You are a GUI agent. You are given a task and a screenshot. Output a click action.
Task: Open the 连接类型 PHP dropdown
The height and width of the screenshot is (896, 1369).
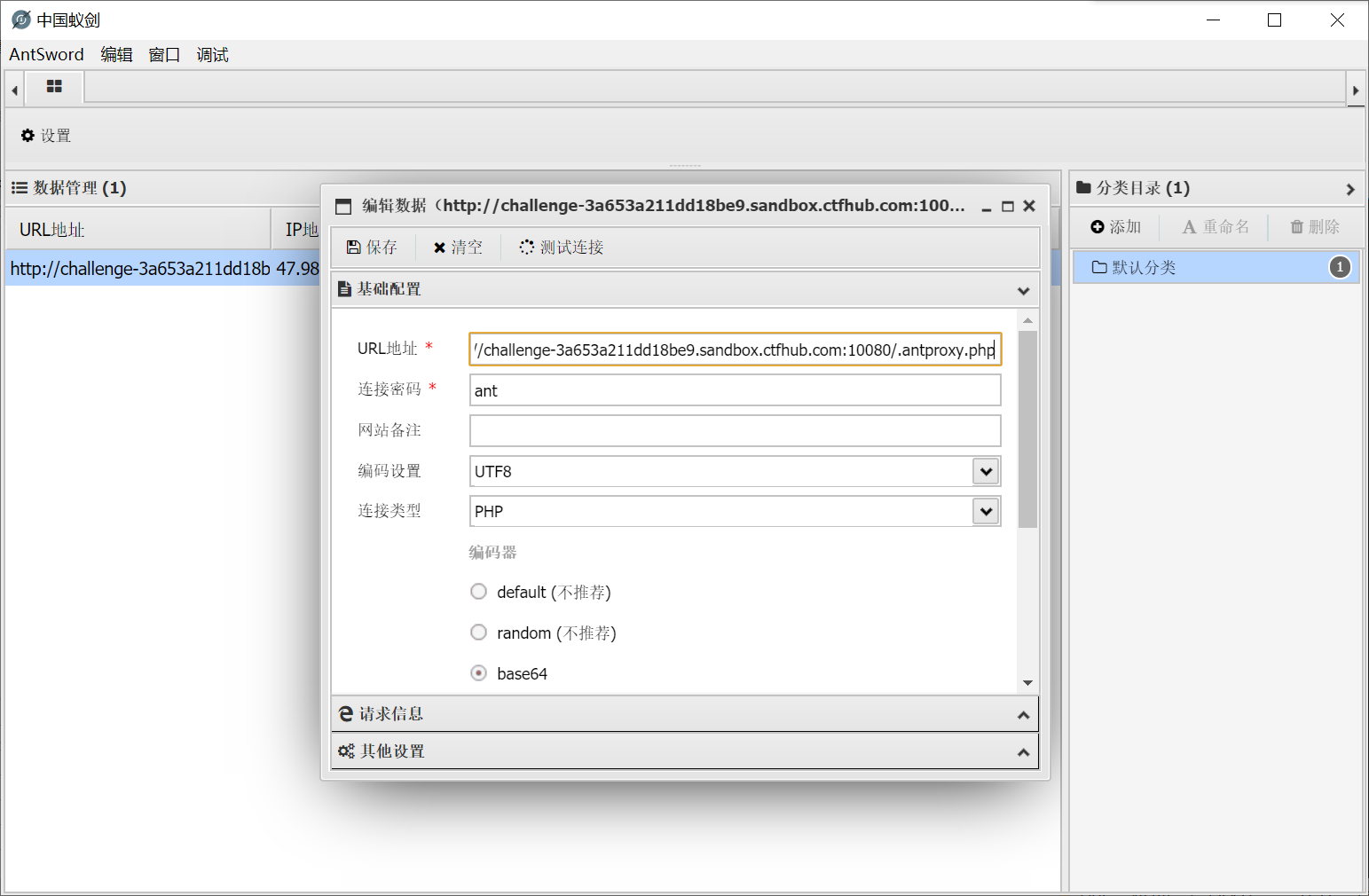click(984, 511)
